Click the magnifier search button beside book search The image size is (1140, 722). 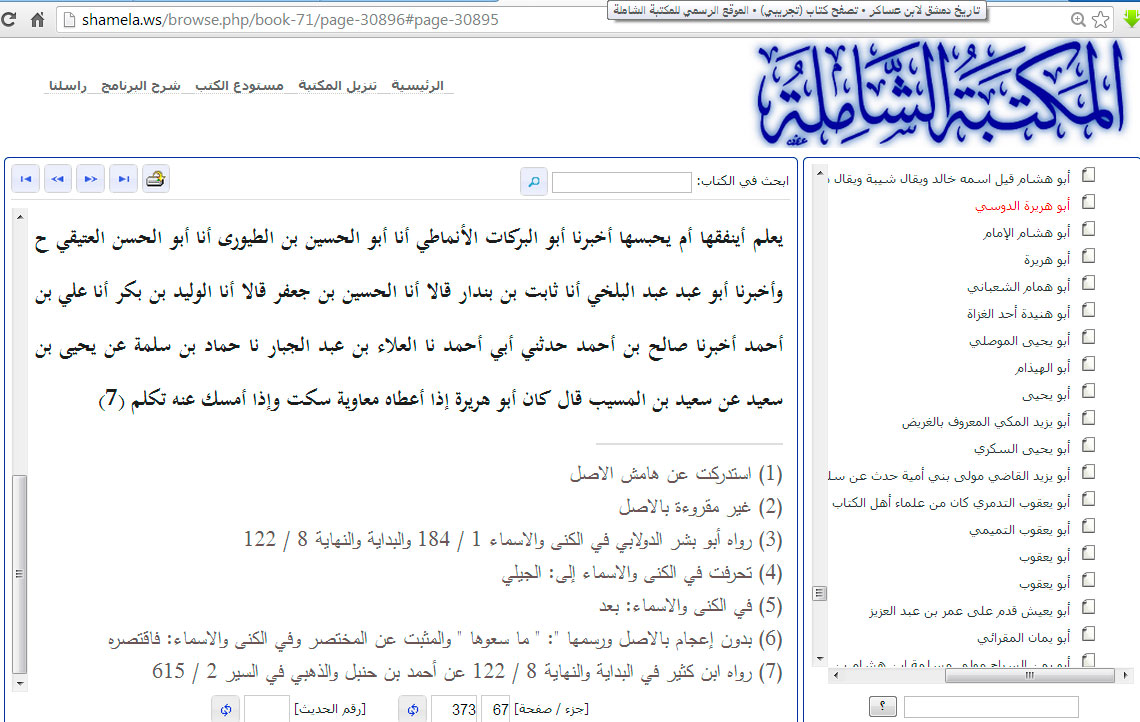(534, 182)
